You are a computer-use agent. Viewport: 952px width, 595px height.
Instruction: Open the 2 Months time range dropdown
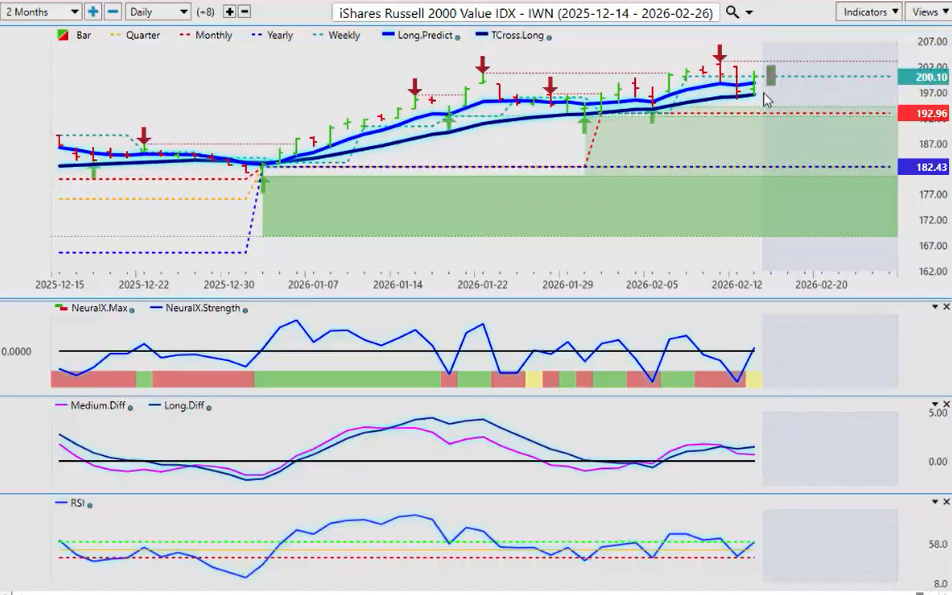(x=42, y=11)
